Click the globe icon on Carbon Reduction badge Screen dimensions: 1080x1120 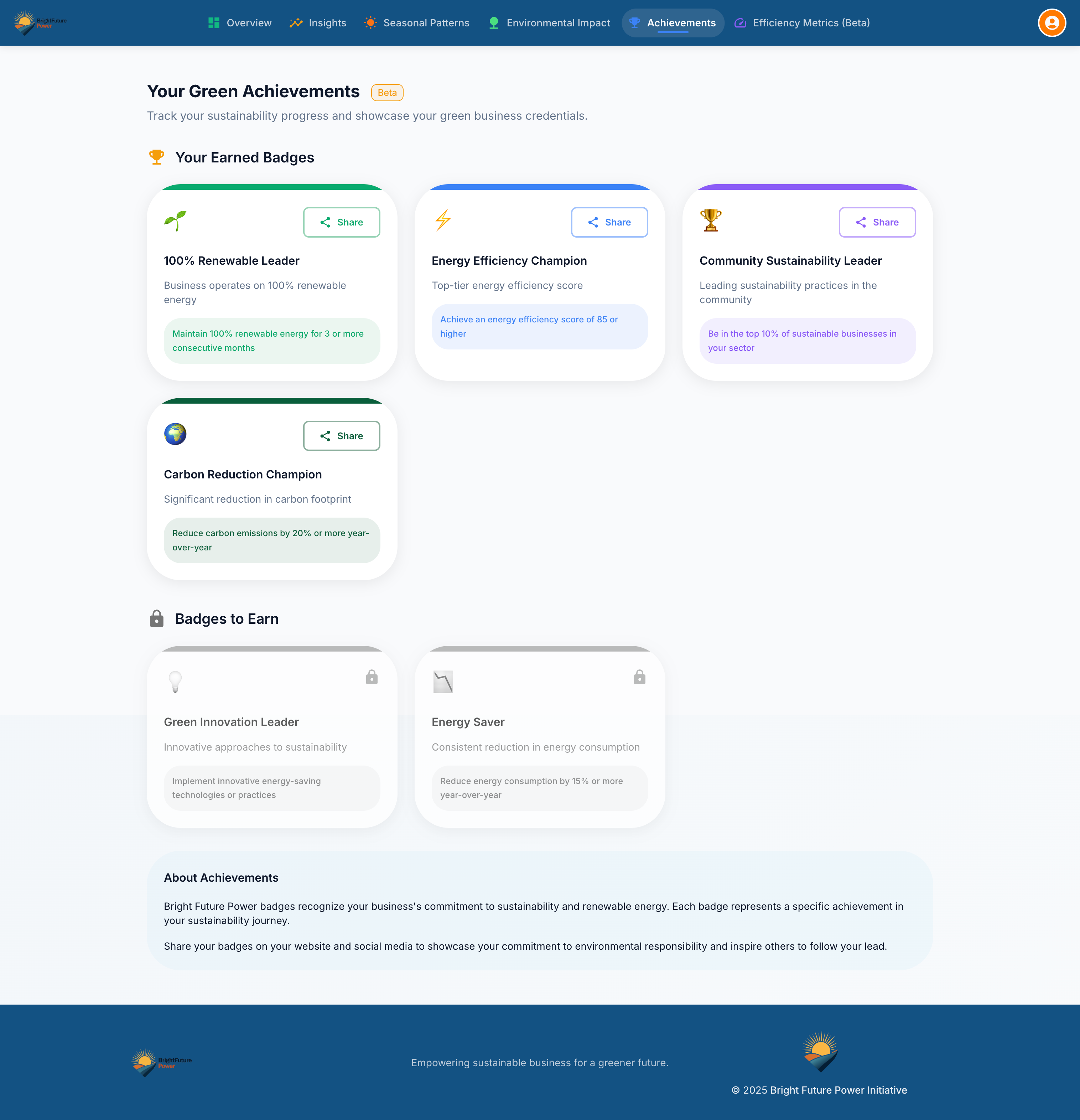click(175, 434)
